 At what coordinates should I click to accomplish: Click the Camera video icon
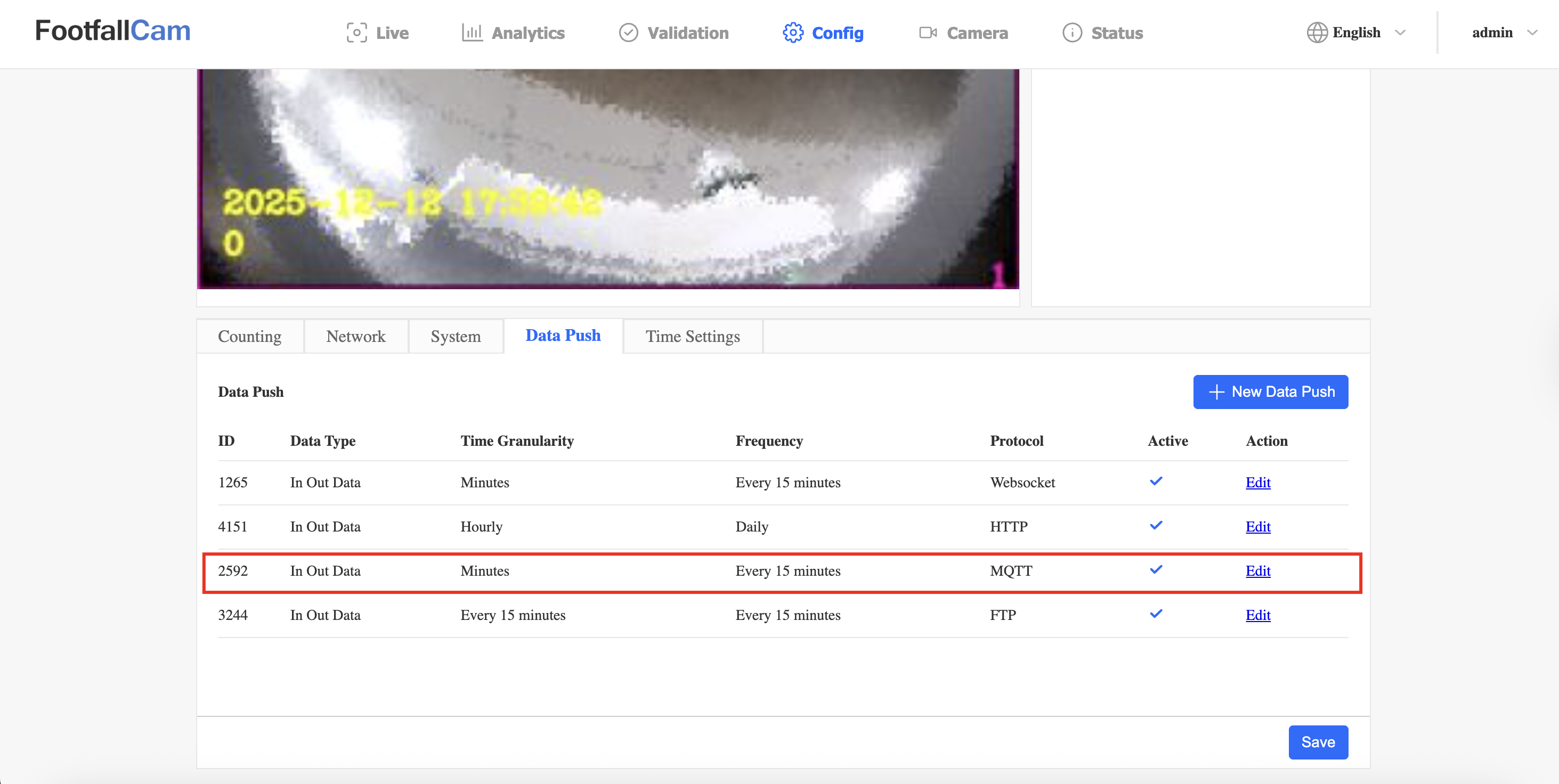[x=927, y=32]
